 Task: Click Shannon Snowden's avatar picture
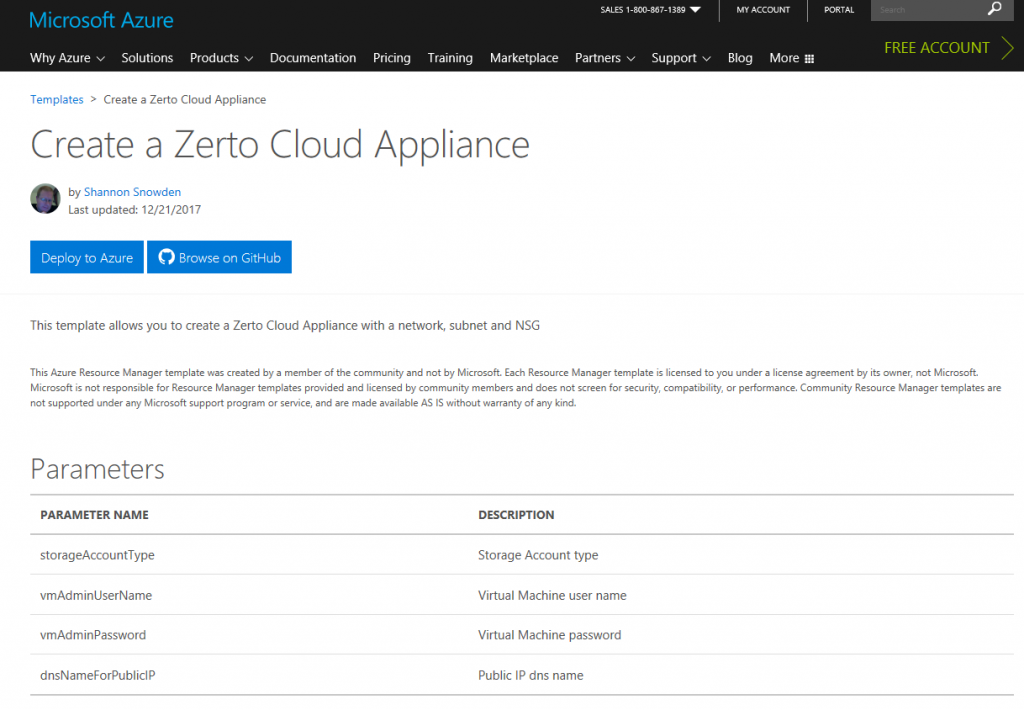tap(46, 199)
